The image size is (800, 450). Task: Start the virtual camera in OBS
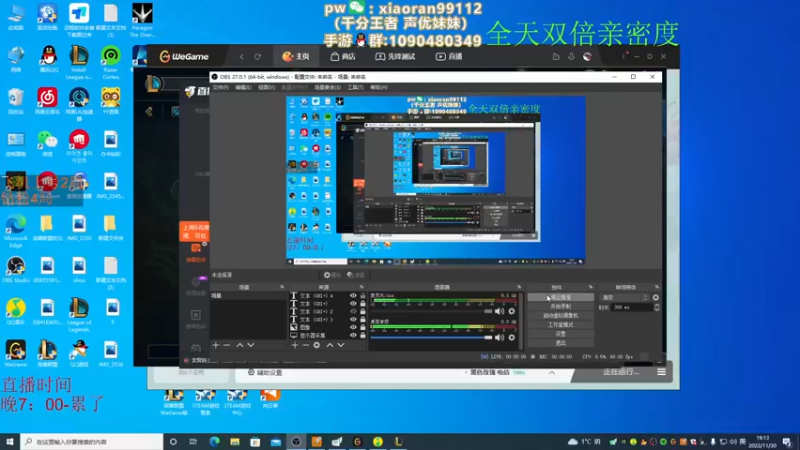click(x=561, y=316)
